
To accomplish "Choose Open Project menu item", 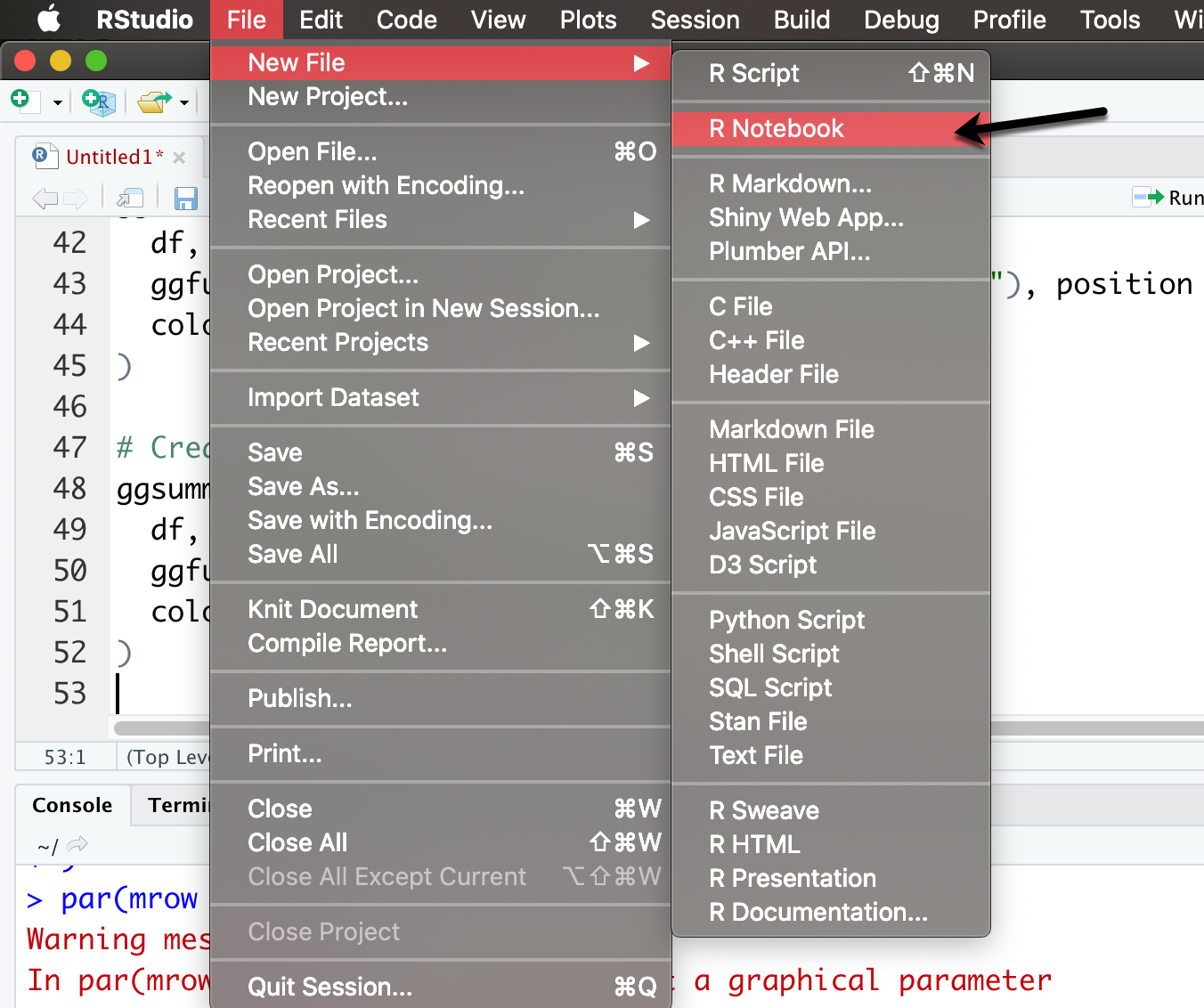I will [x=440, y=274].
